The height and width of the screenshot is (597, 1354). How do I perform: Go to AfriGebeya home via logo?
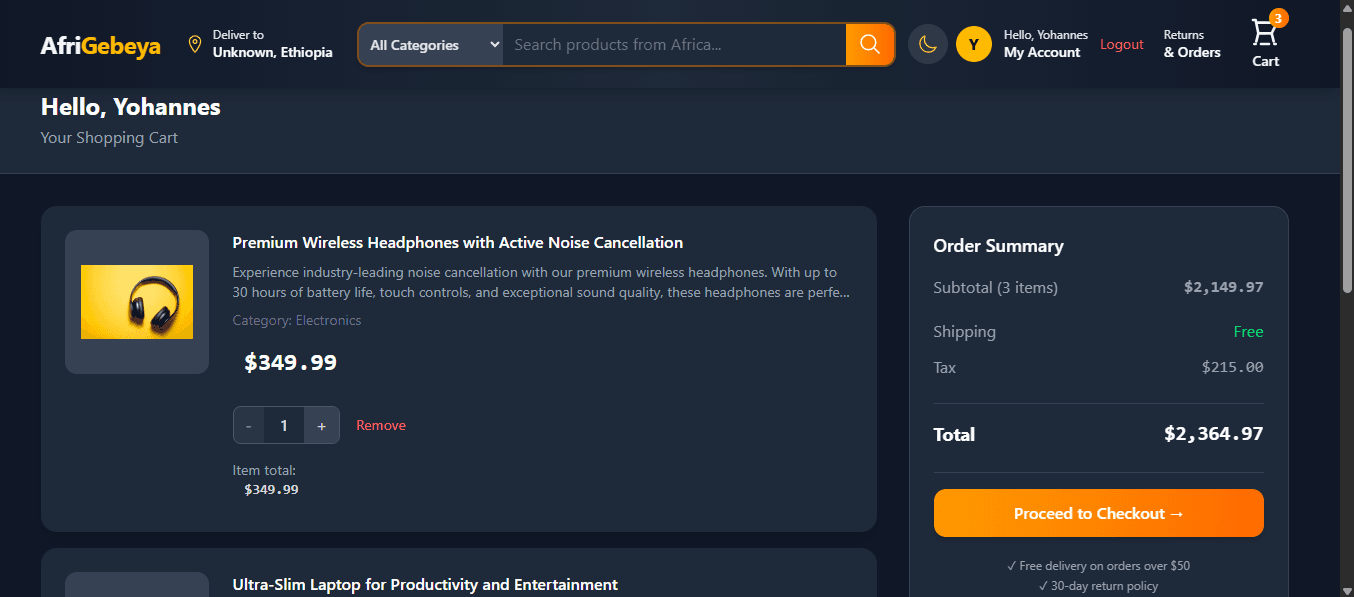pyautogui.click(x=100, y=46)
